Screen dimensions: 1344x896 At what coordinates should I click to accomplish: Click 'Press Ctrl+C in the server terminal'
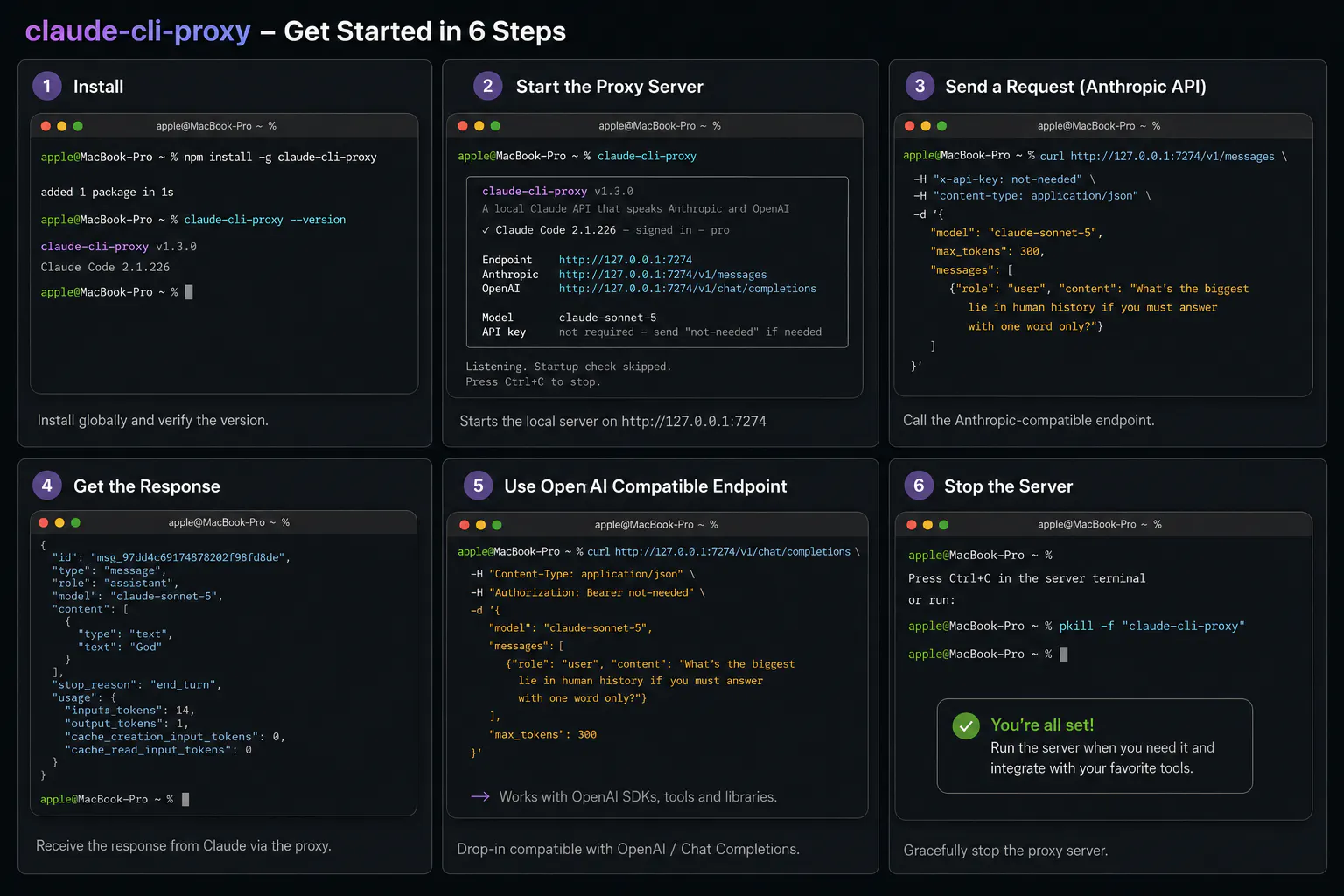tap(1026, 579)
